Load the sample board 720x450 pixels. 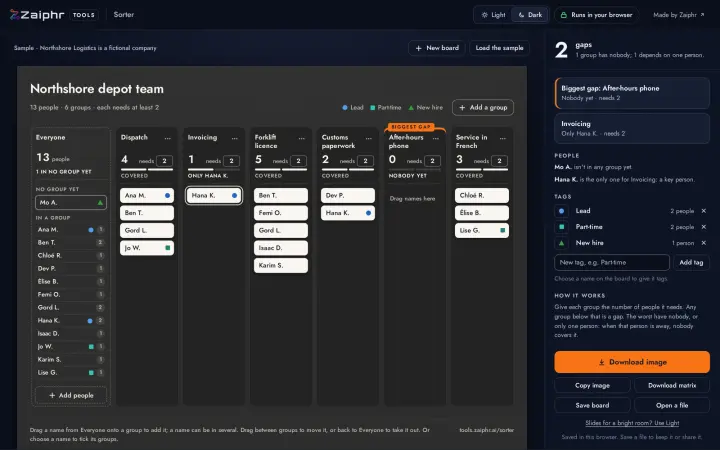click(x=500, y=48)
